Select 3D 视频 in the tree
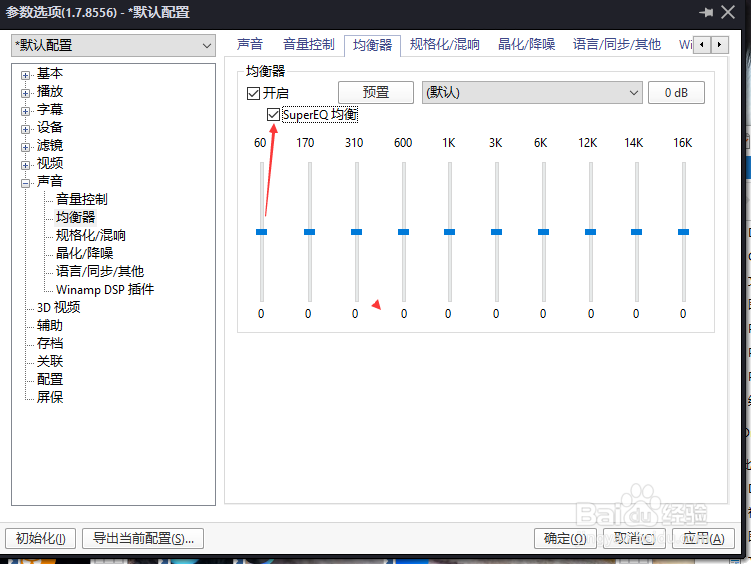The width and height of the screenshot is (751, 564). [58, 307]
